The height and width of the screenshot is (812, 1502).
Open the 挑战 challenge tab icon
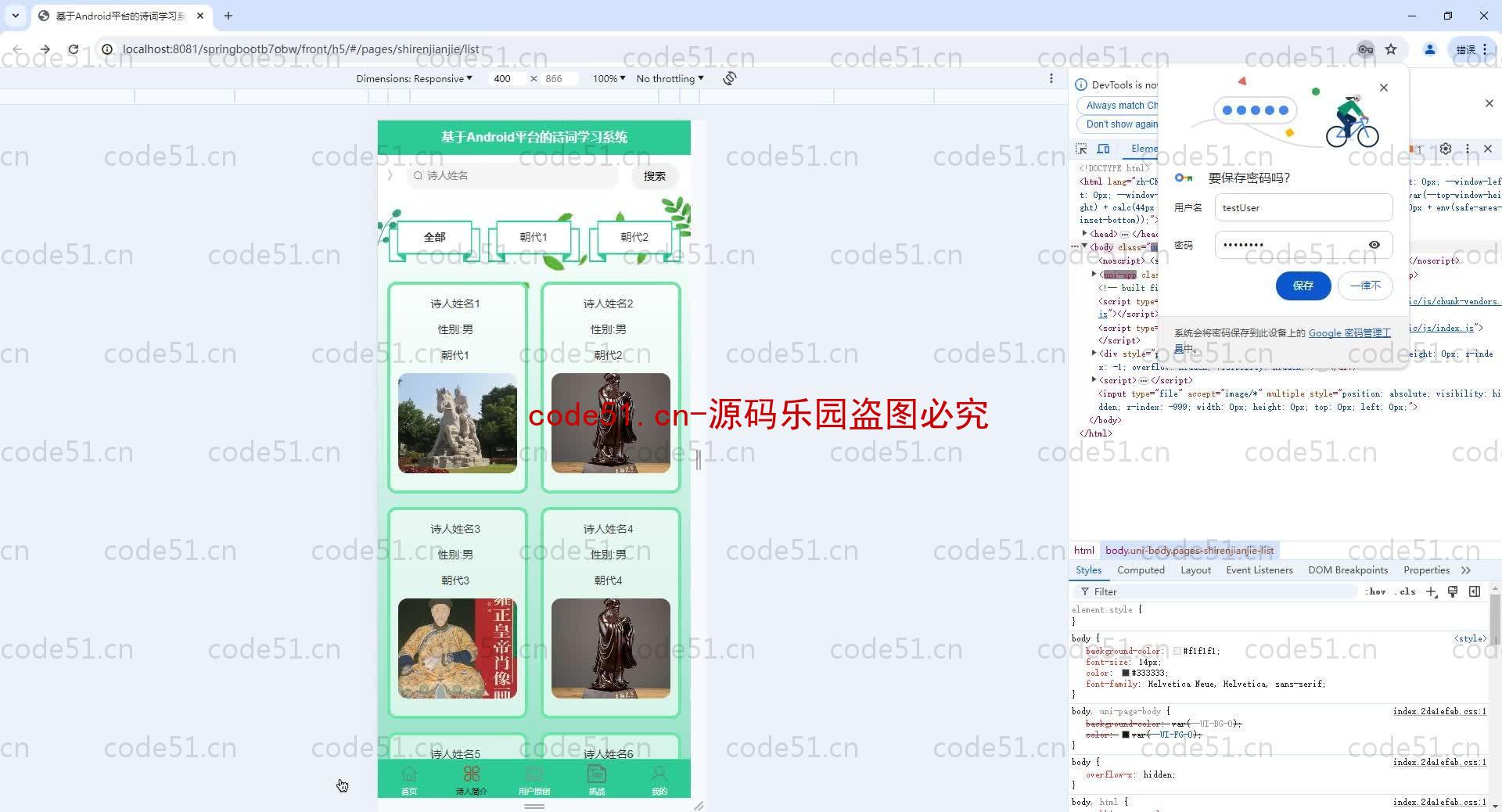click(x=597, y=774)
